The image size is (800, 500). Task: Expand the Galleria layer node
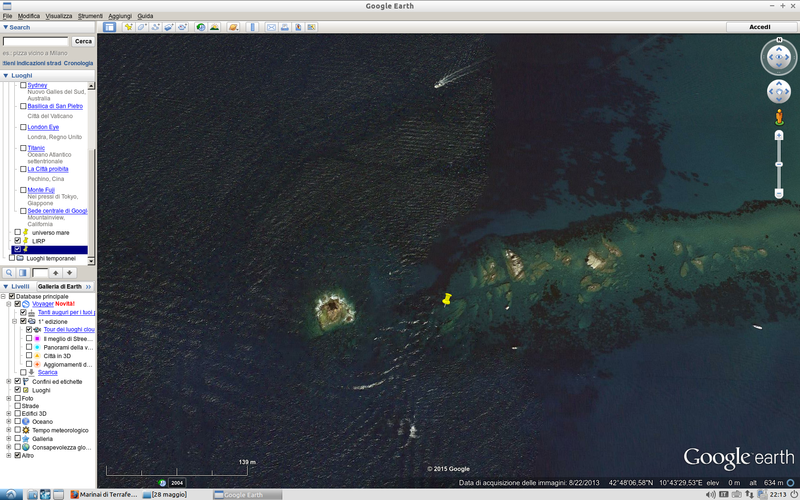coord(9,439)
